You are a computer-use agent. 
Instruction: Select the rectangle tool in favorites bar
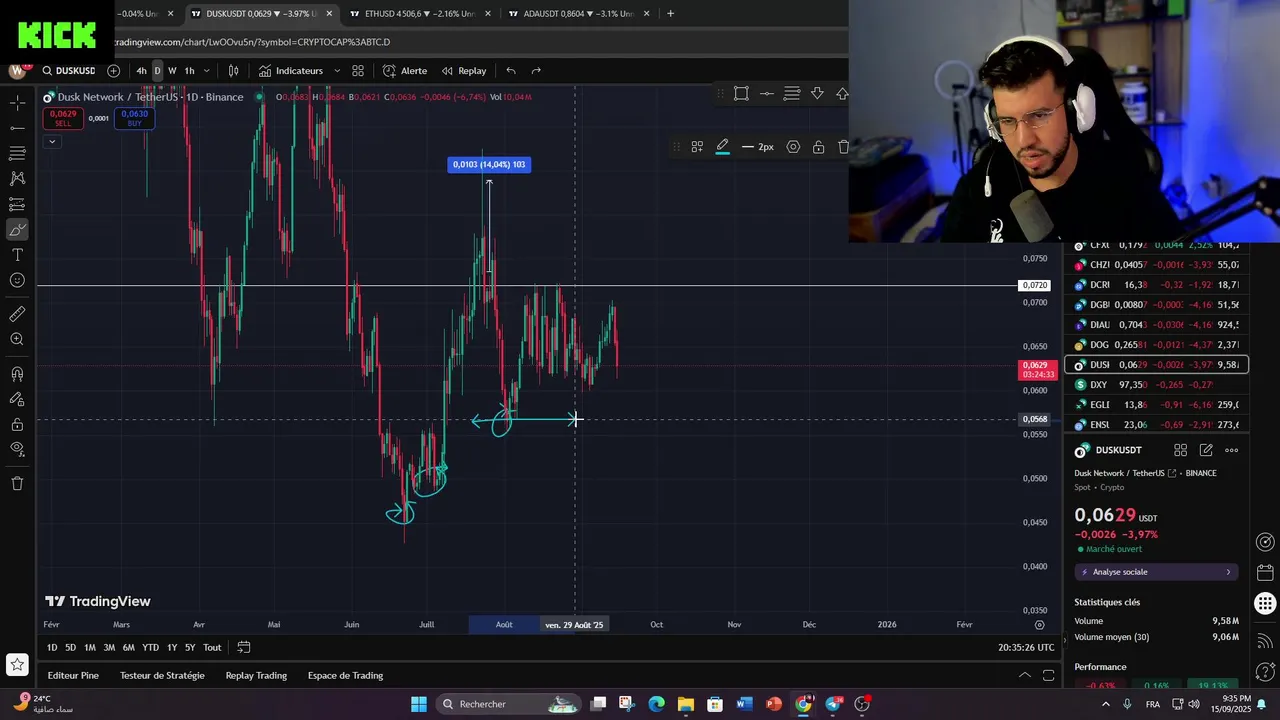741,93
